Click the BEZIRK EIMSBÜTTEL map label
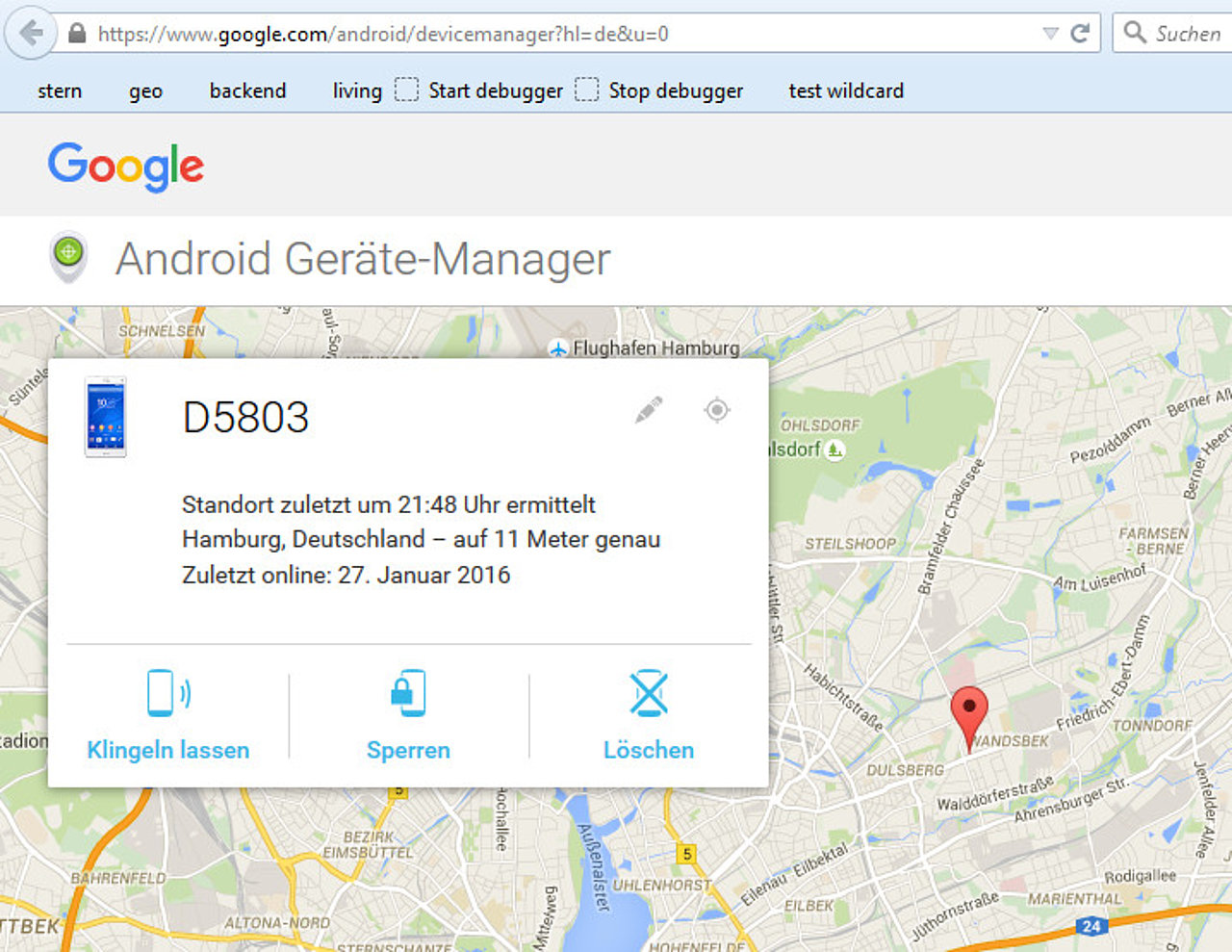The image size is (1232, 952). click(x=368, y=845)
